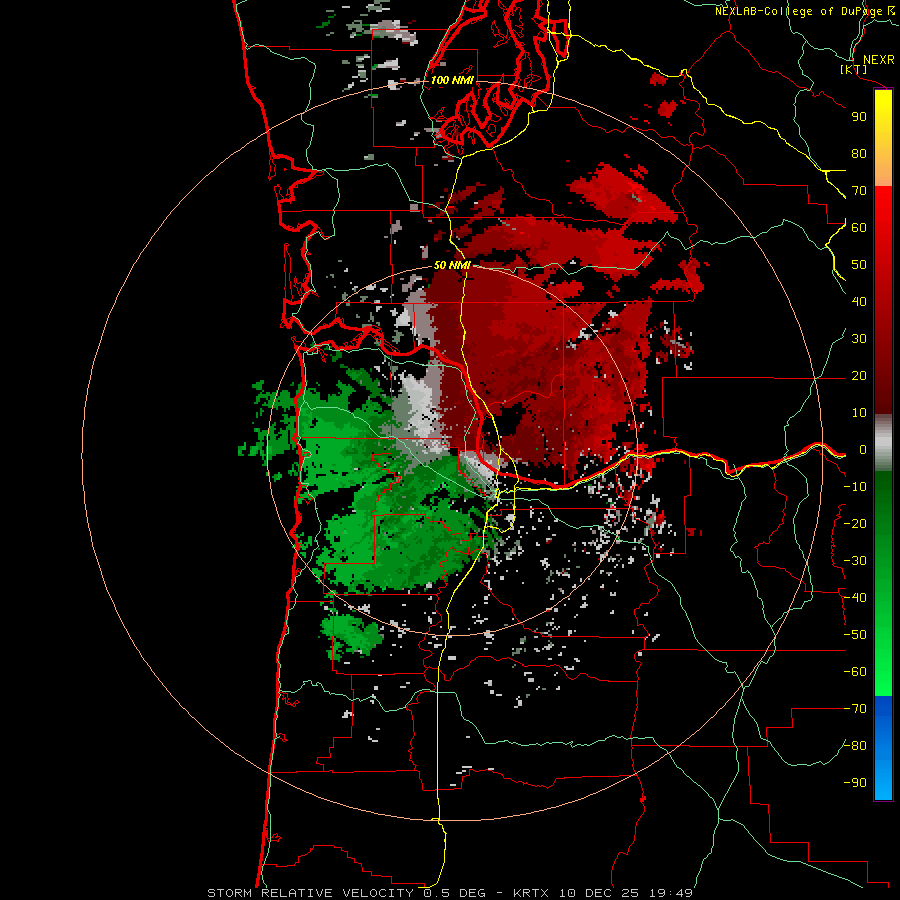900x900 pixels.
Task: Pick the gray zero-velocity band on color bar
Action: 883,443
